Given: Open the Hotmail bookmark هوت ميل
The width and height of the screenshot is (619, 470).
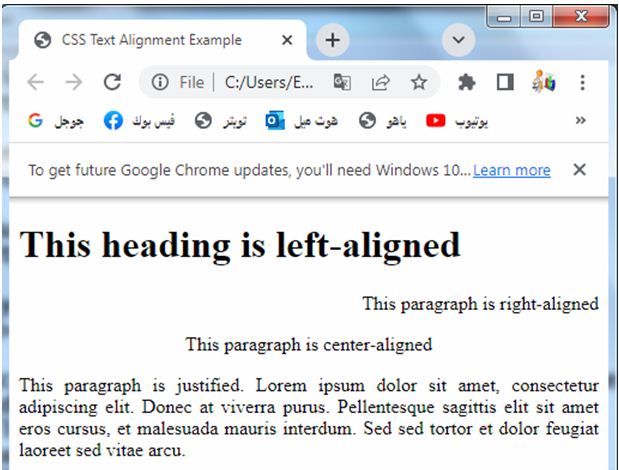Looking at the screenshot, I should click(302, 121).
